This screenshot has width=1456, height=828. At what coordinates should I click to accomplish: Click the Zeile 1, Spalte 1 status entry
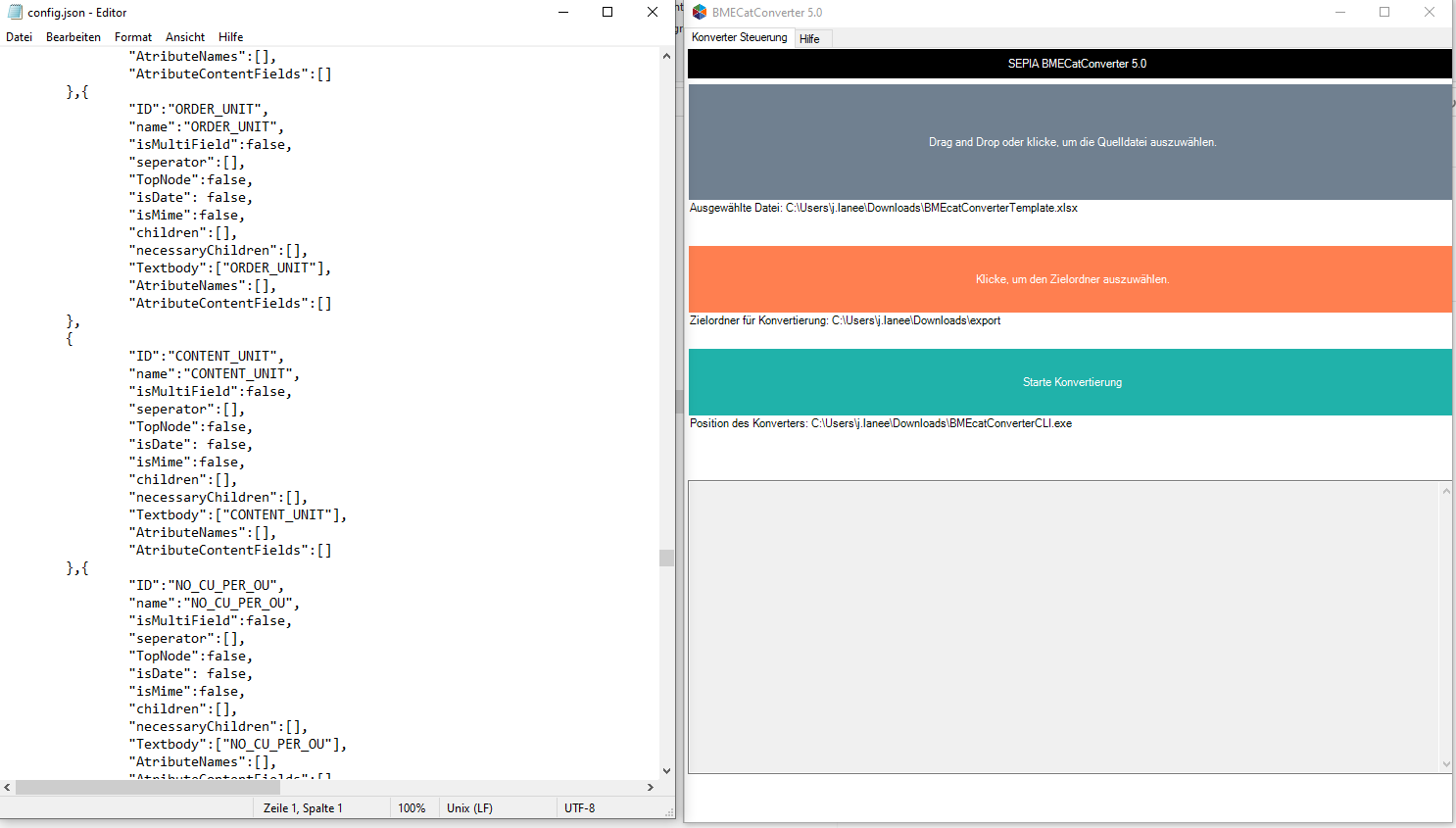tap(303, 808)
